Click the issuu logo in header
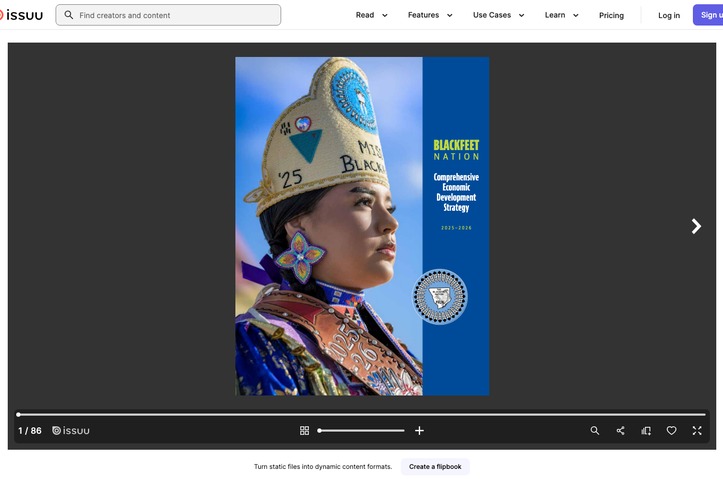The width and height of the screenshot is (723, 479). coord(21,15)
